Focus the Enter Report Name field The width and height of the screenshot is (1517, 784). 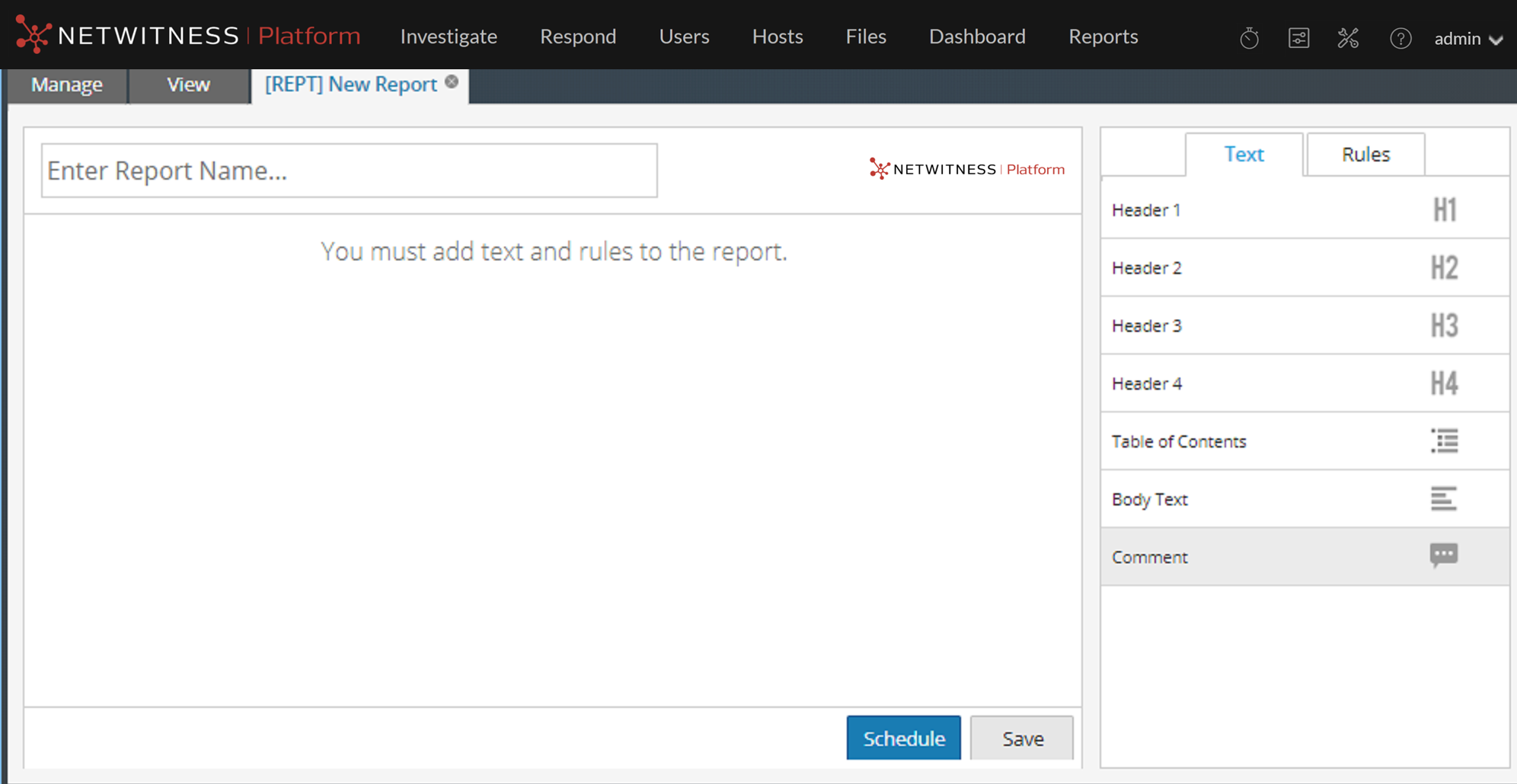[x=349, y=171]
